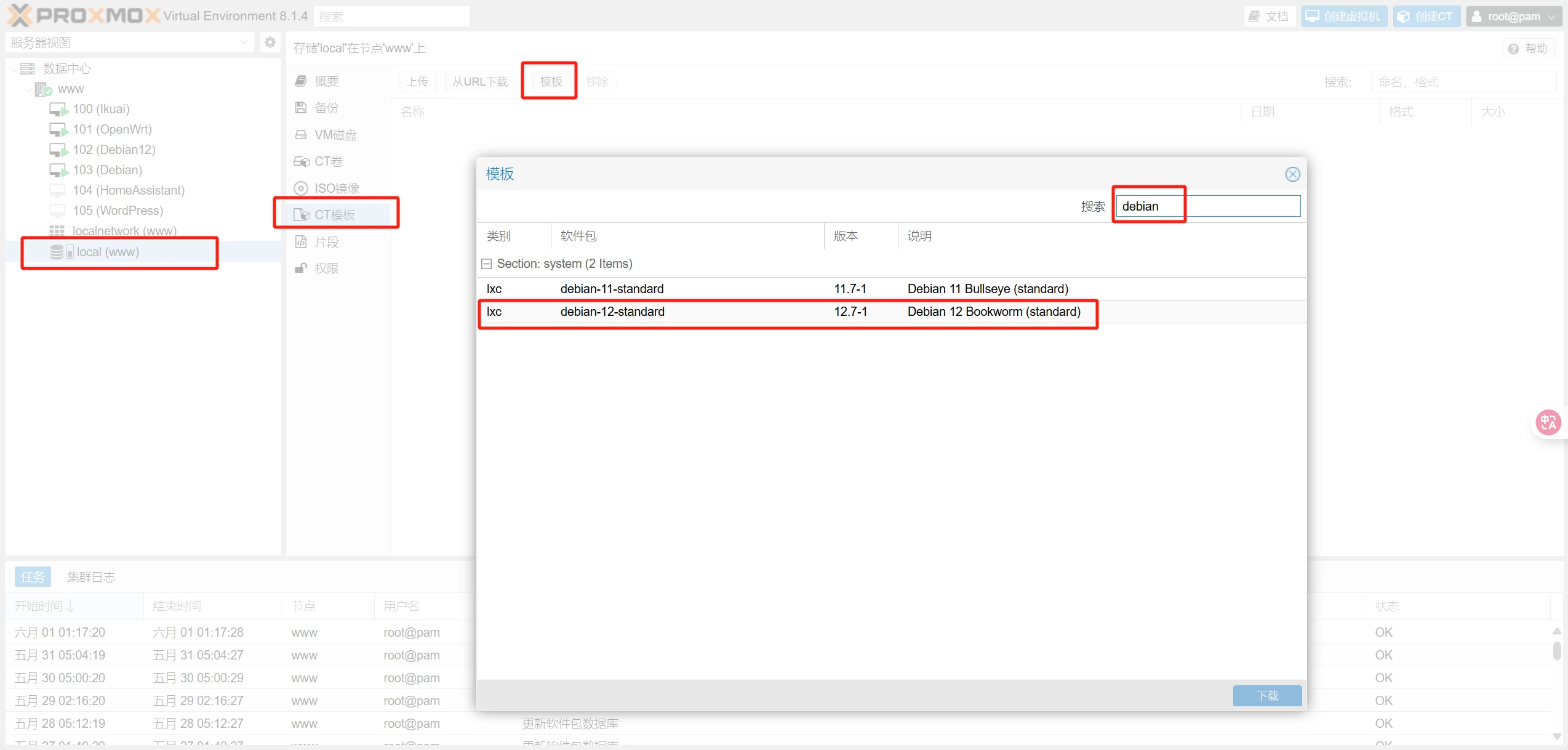
Task: Collapse the Section: system group
Action: (486, 264)
